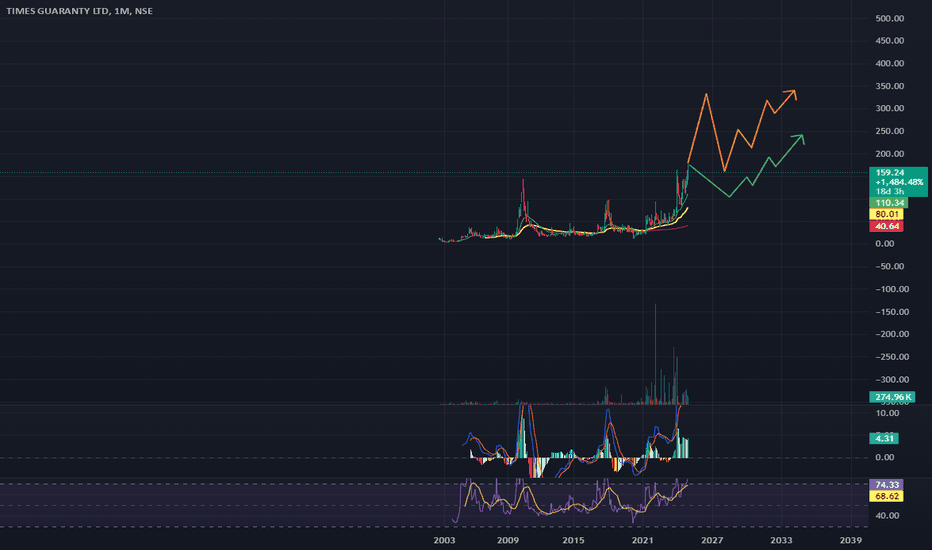Select the 500.00 price axis label
The height and width of the screenshot is (550, 932).
[x=889, y=18]
